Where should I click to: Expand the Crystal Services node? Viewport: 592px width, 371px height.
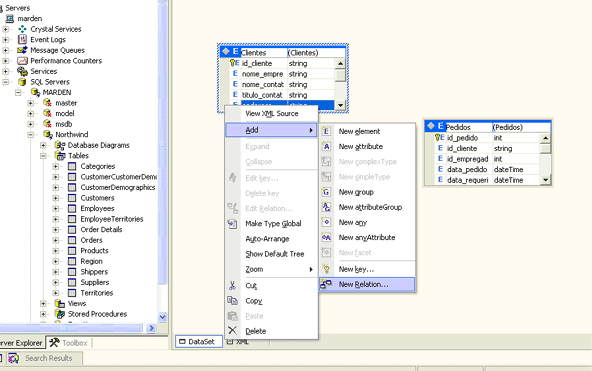pyautogui.click(x=5, y=29)
